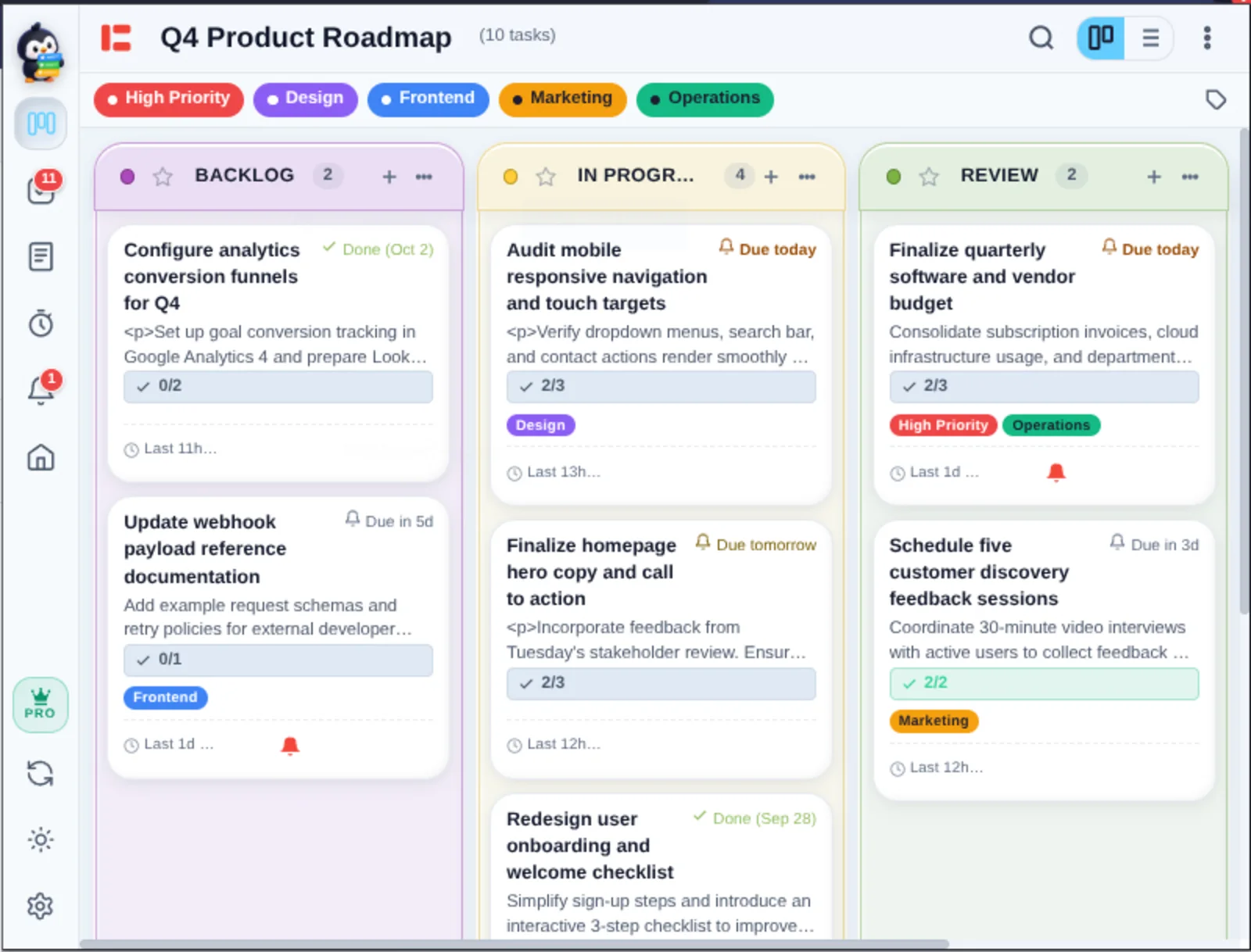Open the boards icon in sidebar

[x=41, y=123]
